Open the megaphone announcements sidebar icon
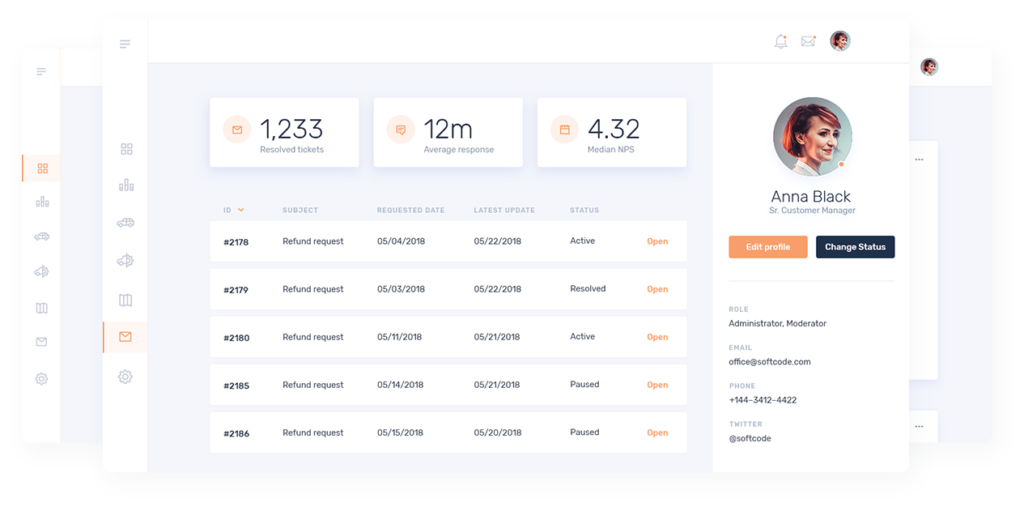The image size is (1024, 507). click(126, 261)
